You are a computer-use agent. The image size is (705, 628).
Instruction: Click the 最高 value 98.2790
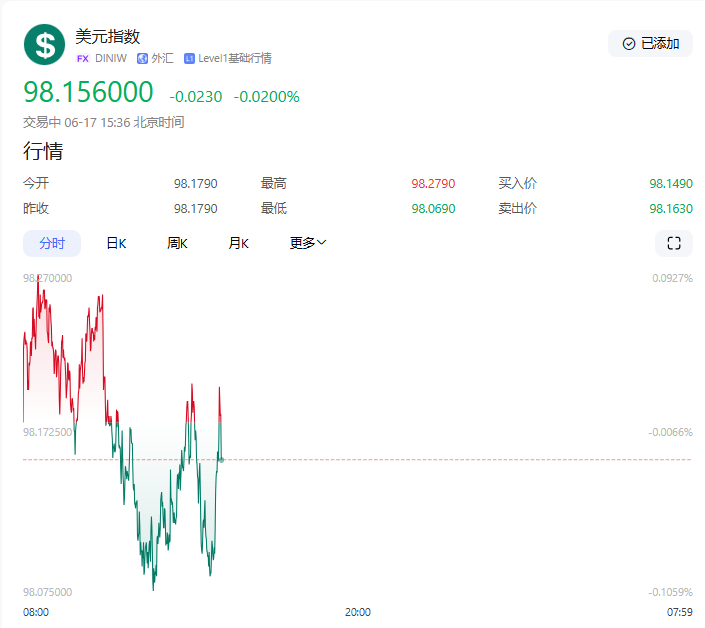[x=433, y=184]
